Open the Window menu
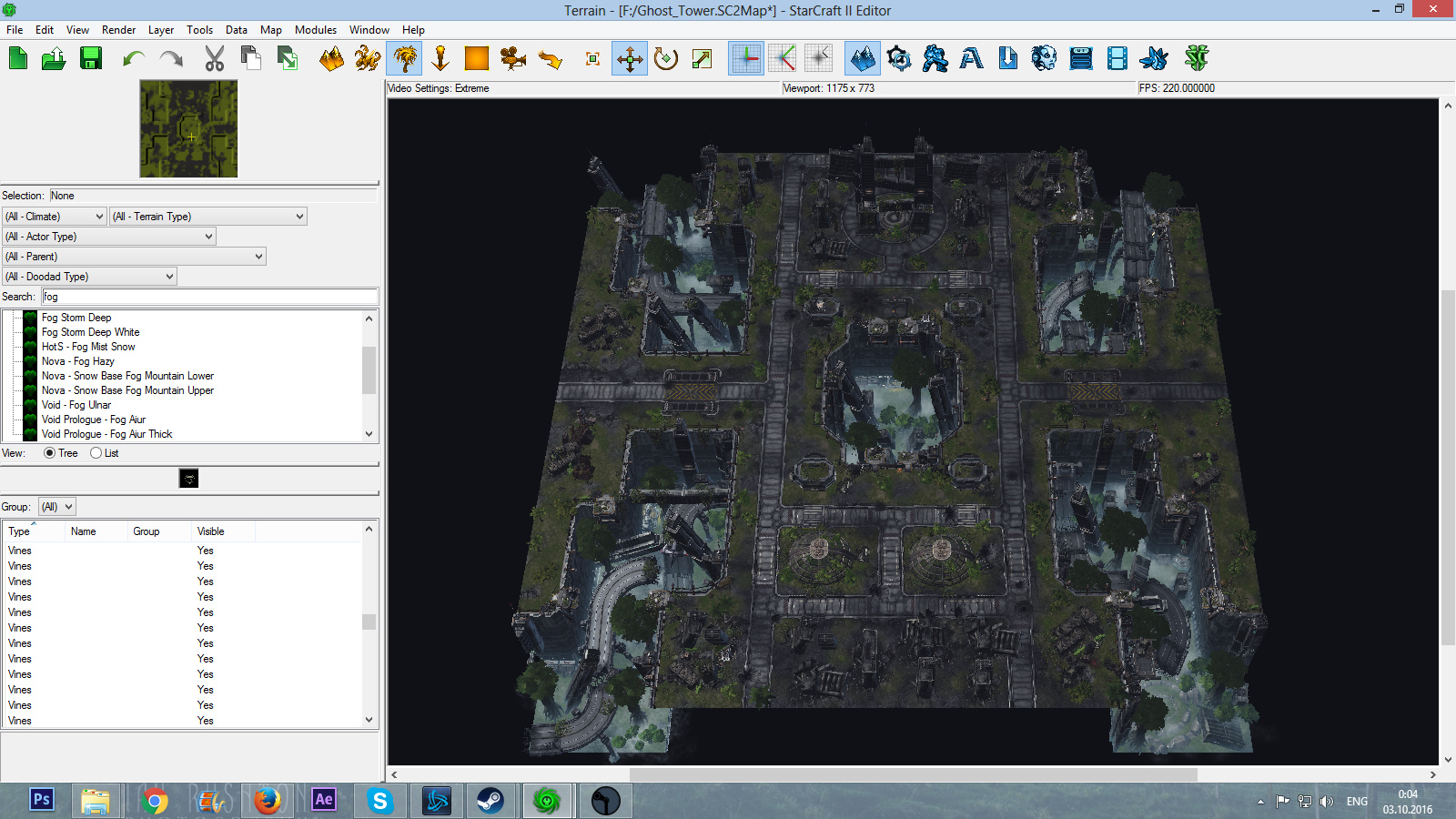The height and width of the screenshot is (819, 1456). [x=369, y=30]
